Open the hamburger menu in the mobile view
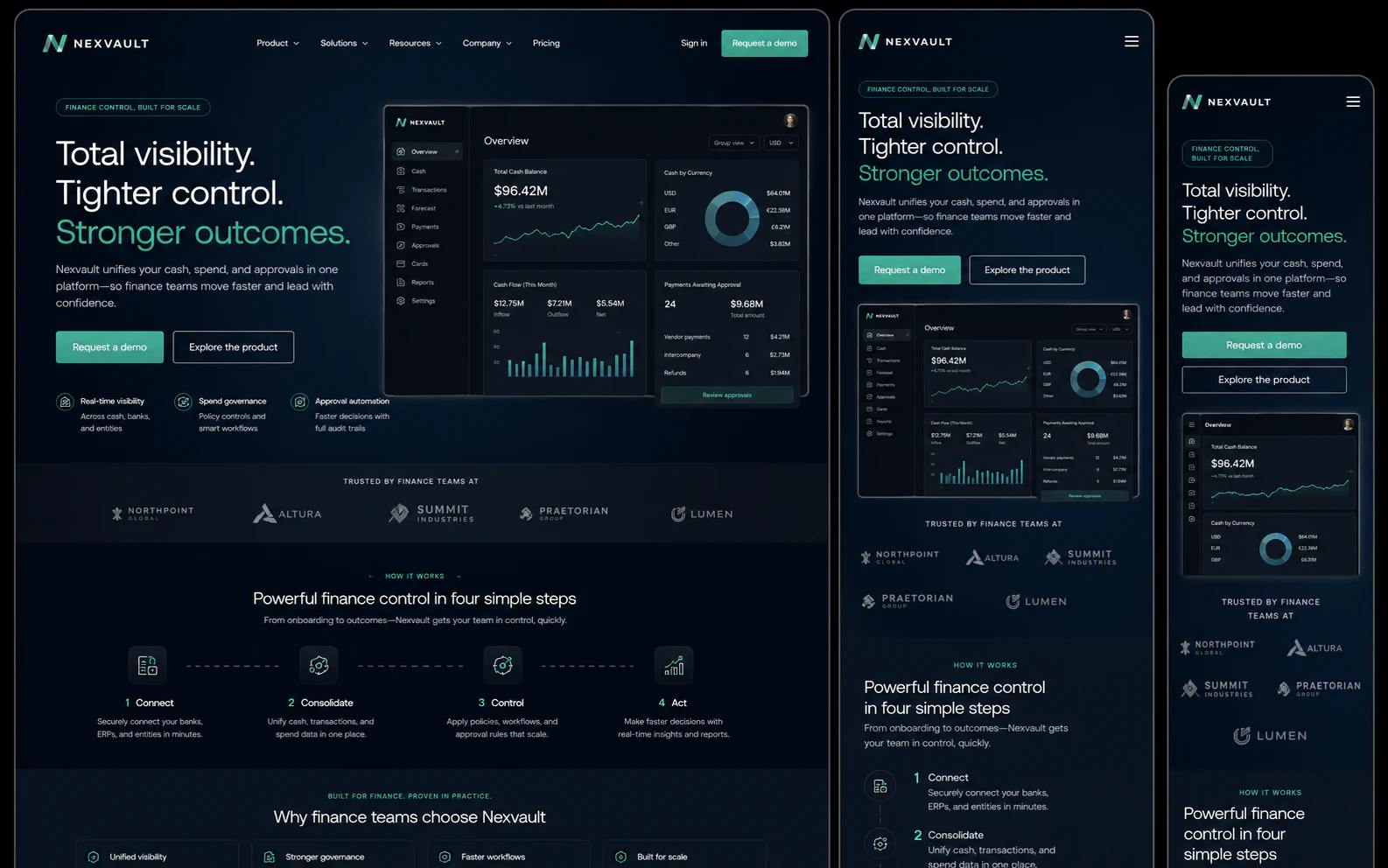 [1353, 101]
